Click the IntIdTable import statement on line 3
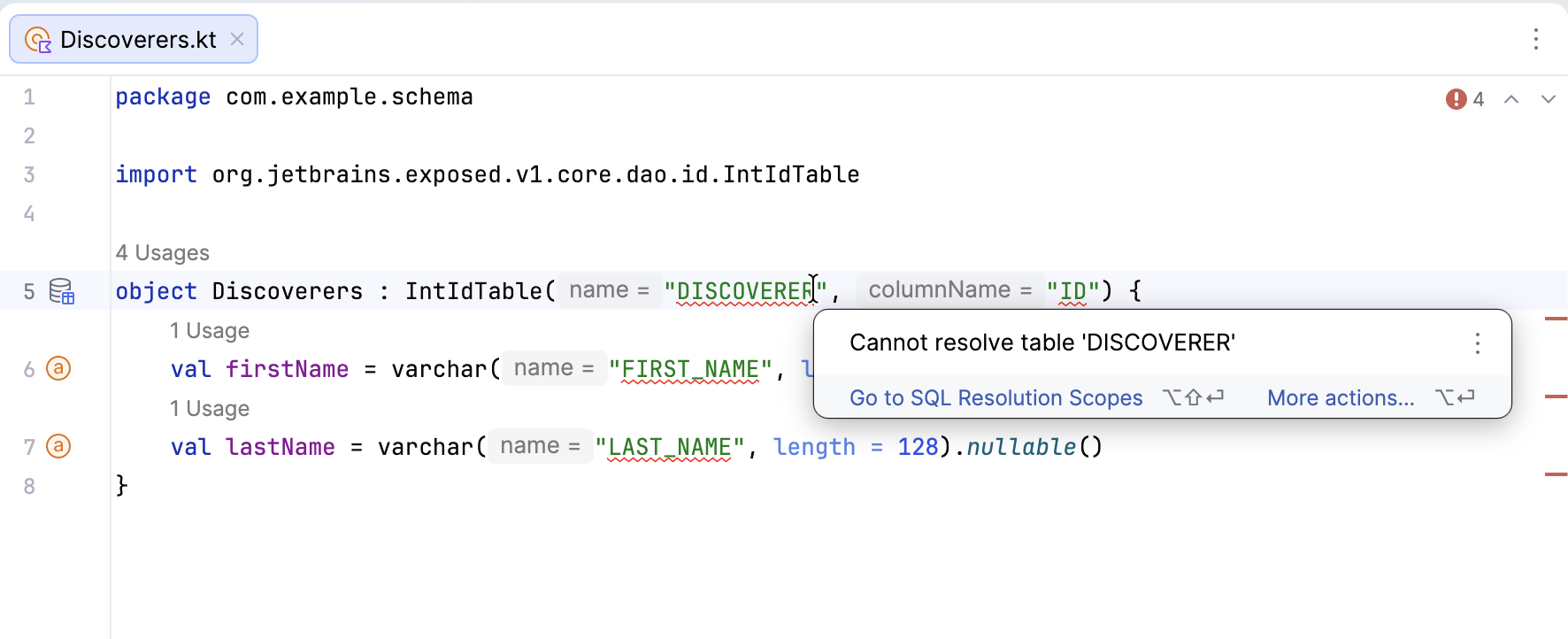Viewport: 1568px width, 639px height. [x=488, y=174]
